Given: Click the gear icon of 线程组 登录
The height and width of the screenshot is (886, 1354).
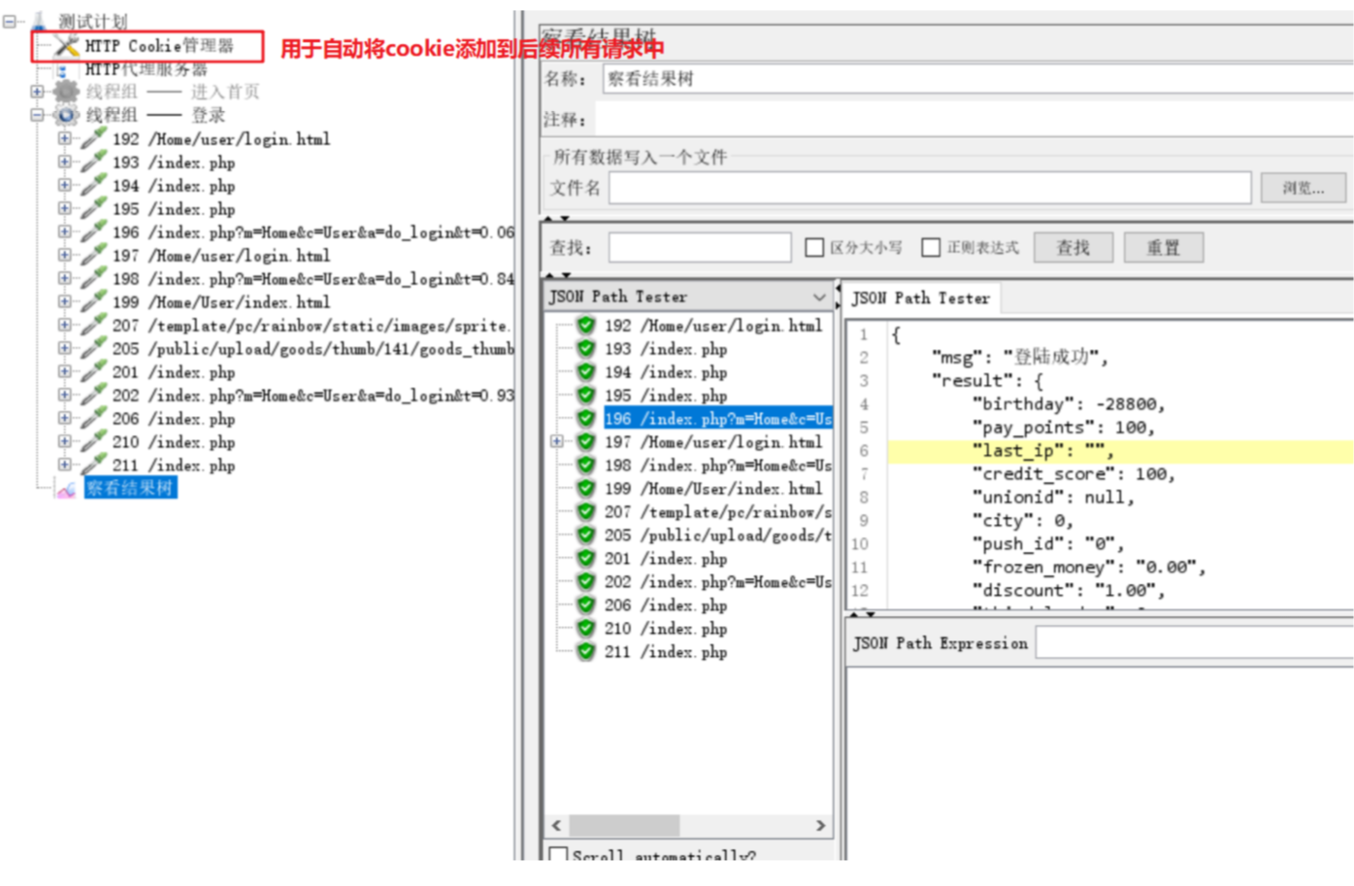Looking at the screenshot, I should [67, 115].
